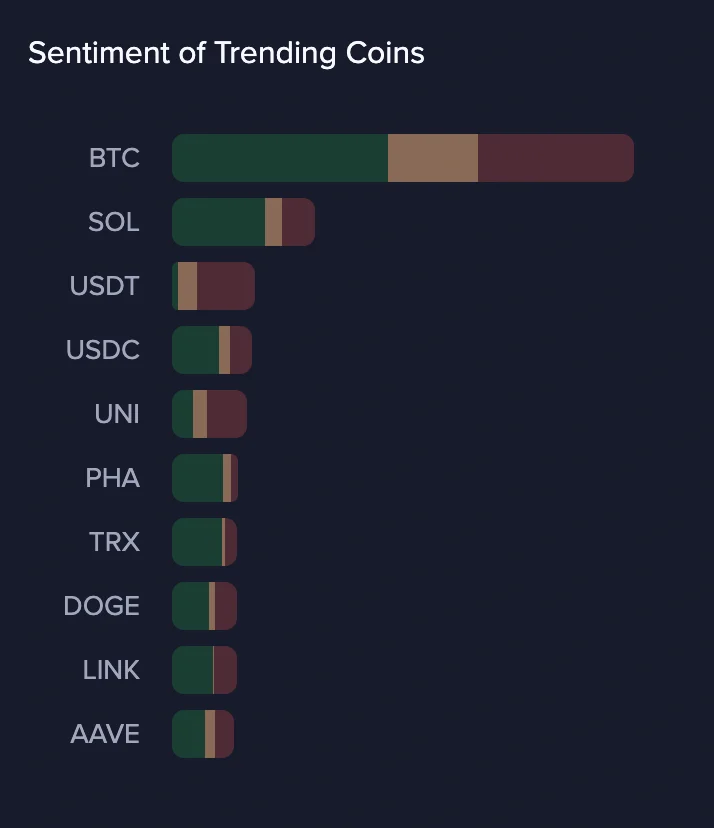The width and height of the screenshot is (714, 828).
Task: Click SOL green positive sentiment segment
Action: click(218, 222)
